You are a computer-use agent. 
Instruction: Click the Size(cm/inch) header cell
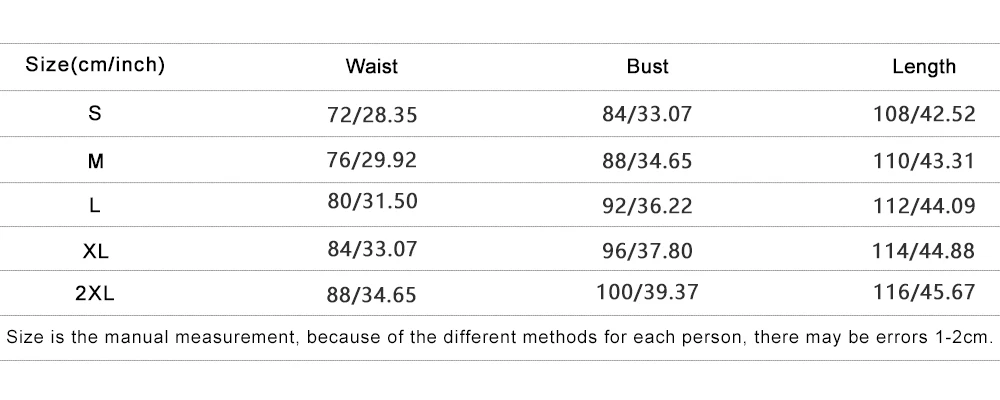click(x=95, y=67)
